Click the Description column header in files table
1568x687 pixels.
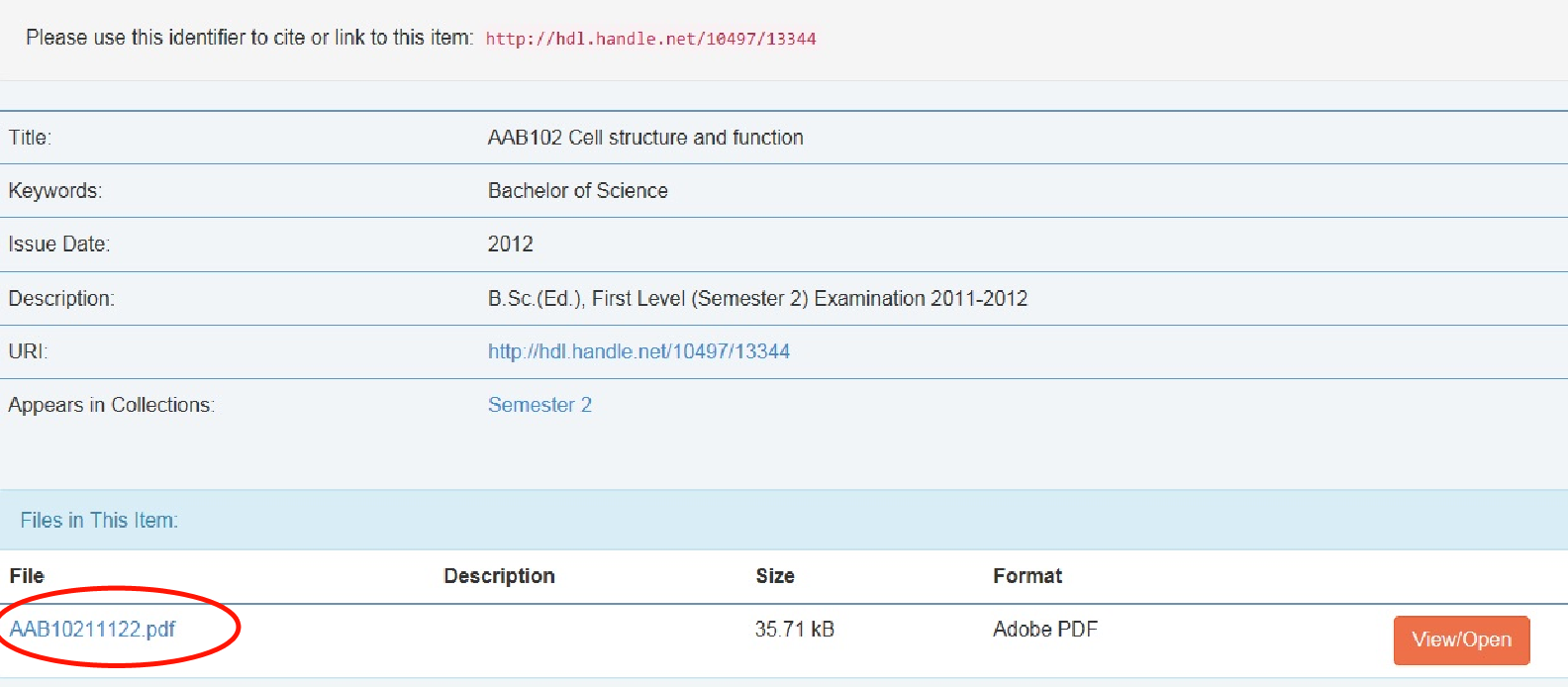coord(499,576)
